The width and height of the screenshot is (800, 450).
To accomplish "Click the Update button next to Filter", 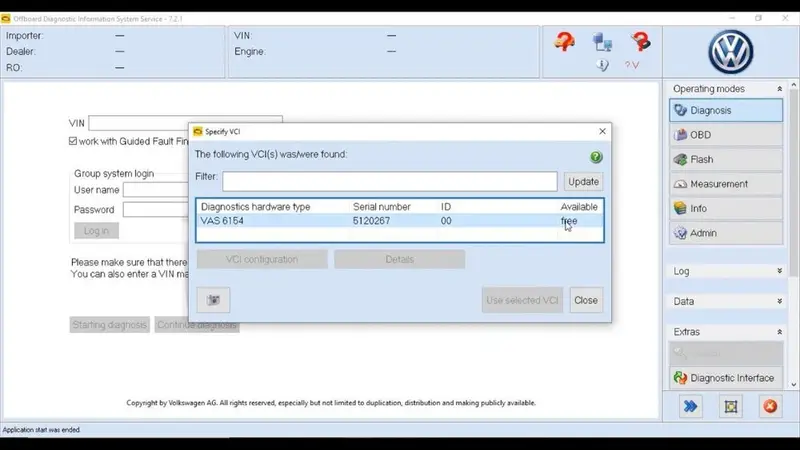I will 583,182.
